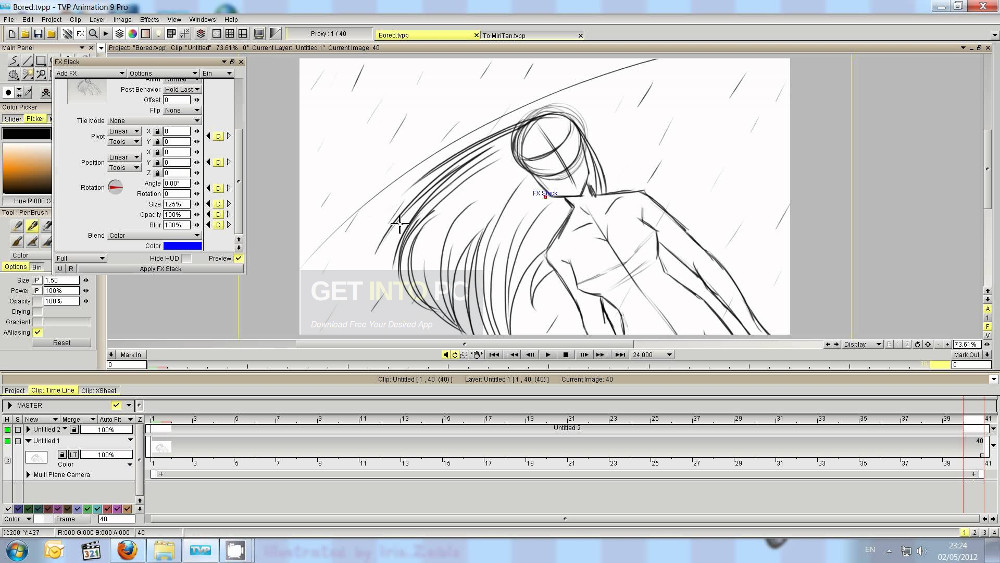This screenshot has width=1000, height=563.
Task: Choose the highlighted yellow pen brush tool
Action: [32, 226]
